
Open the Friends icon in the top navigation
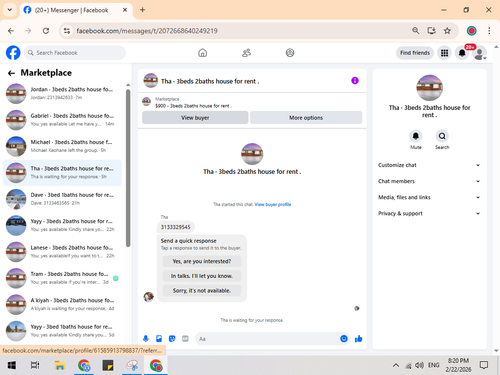[x=246, y=53]
